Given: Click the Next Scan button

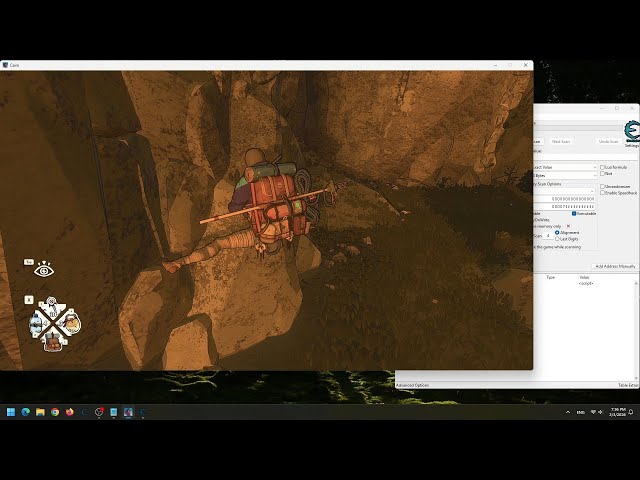Looking at the screenshot, I should click(560, 142).
